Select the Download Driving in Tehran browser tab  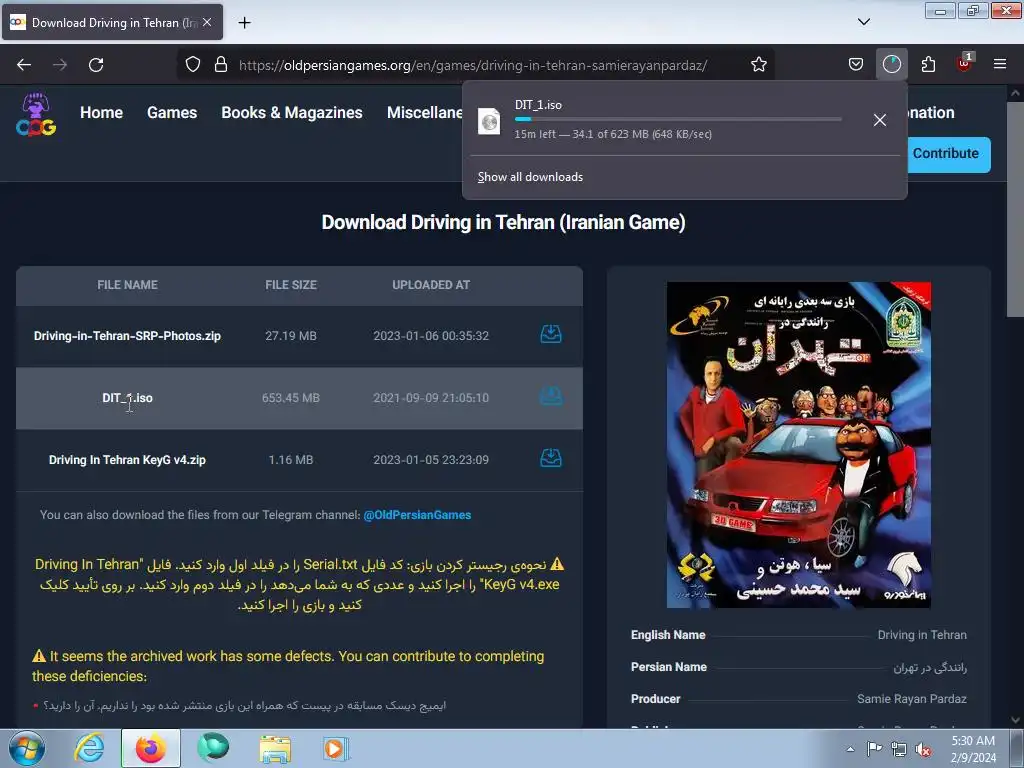112,22
